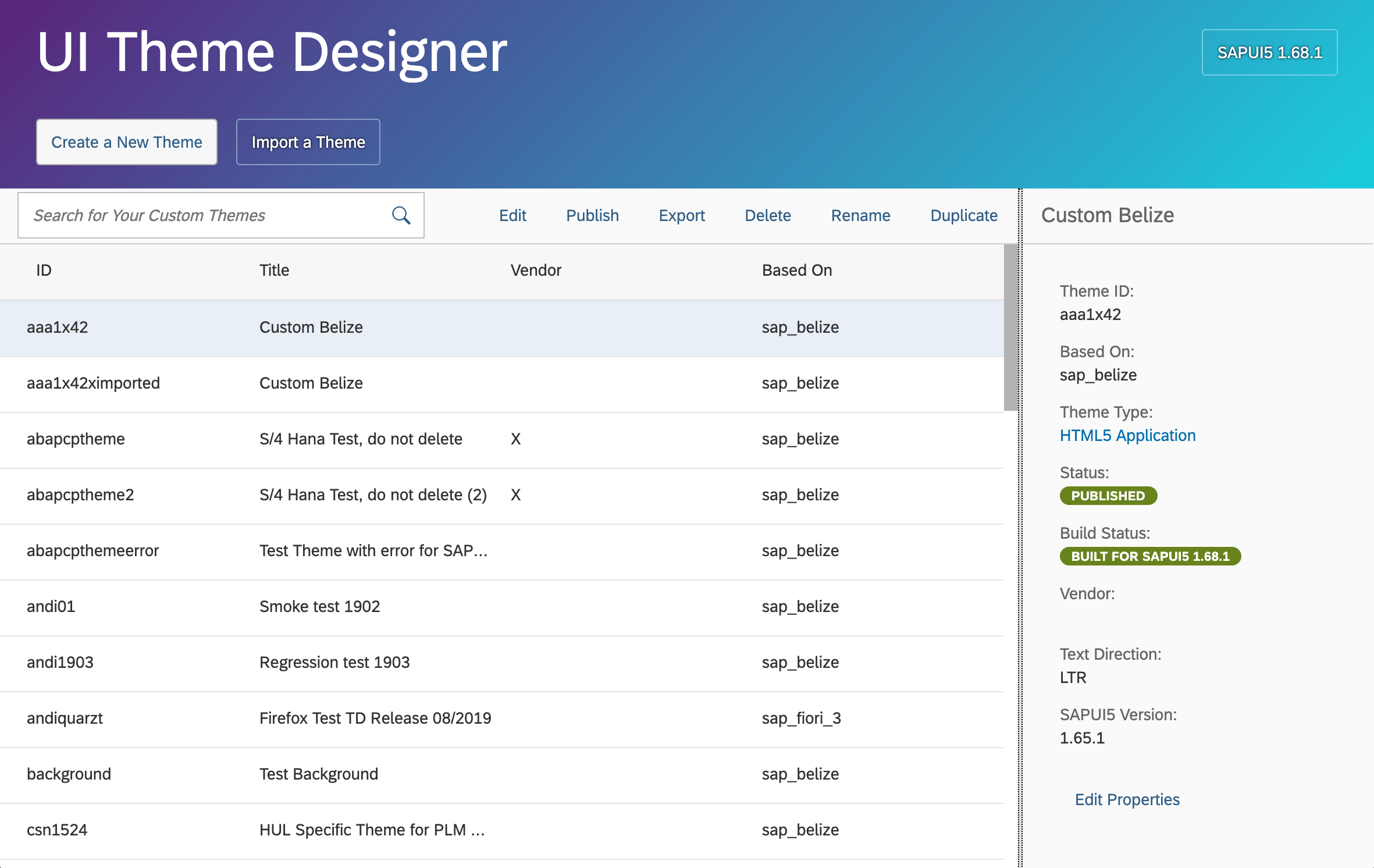Select the abapcptheme2 row
The width and height of the screenshot is (1374, 868).
502,495
